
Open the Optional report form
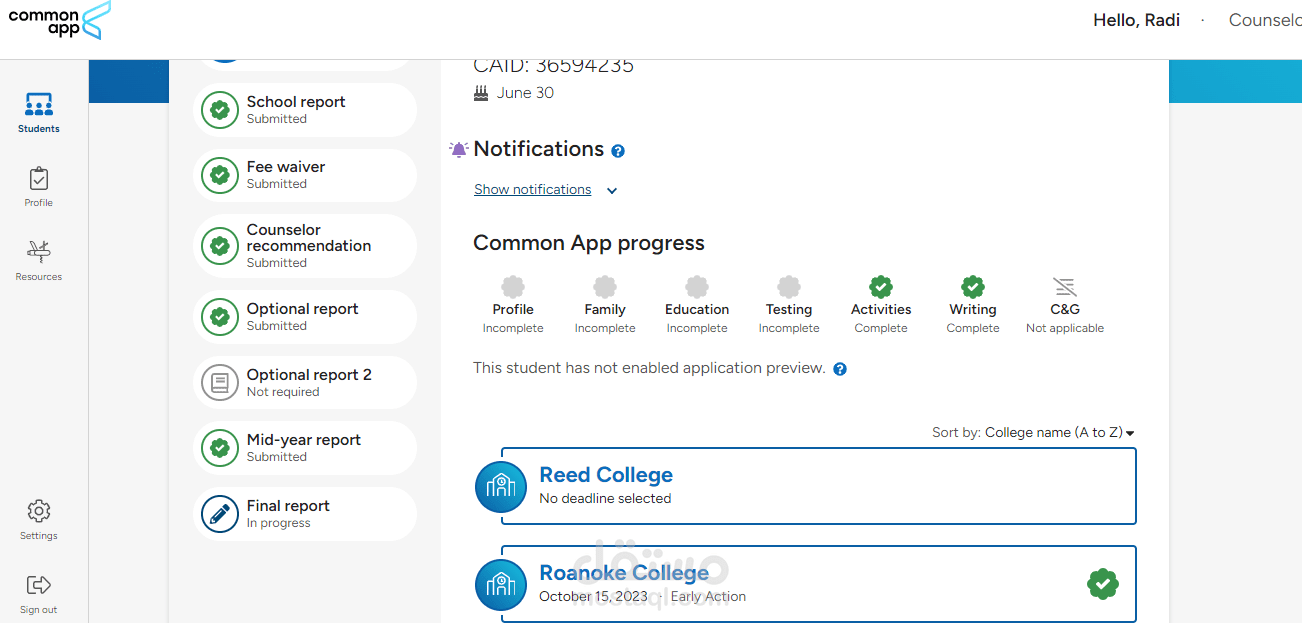(x=305, y=317)
